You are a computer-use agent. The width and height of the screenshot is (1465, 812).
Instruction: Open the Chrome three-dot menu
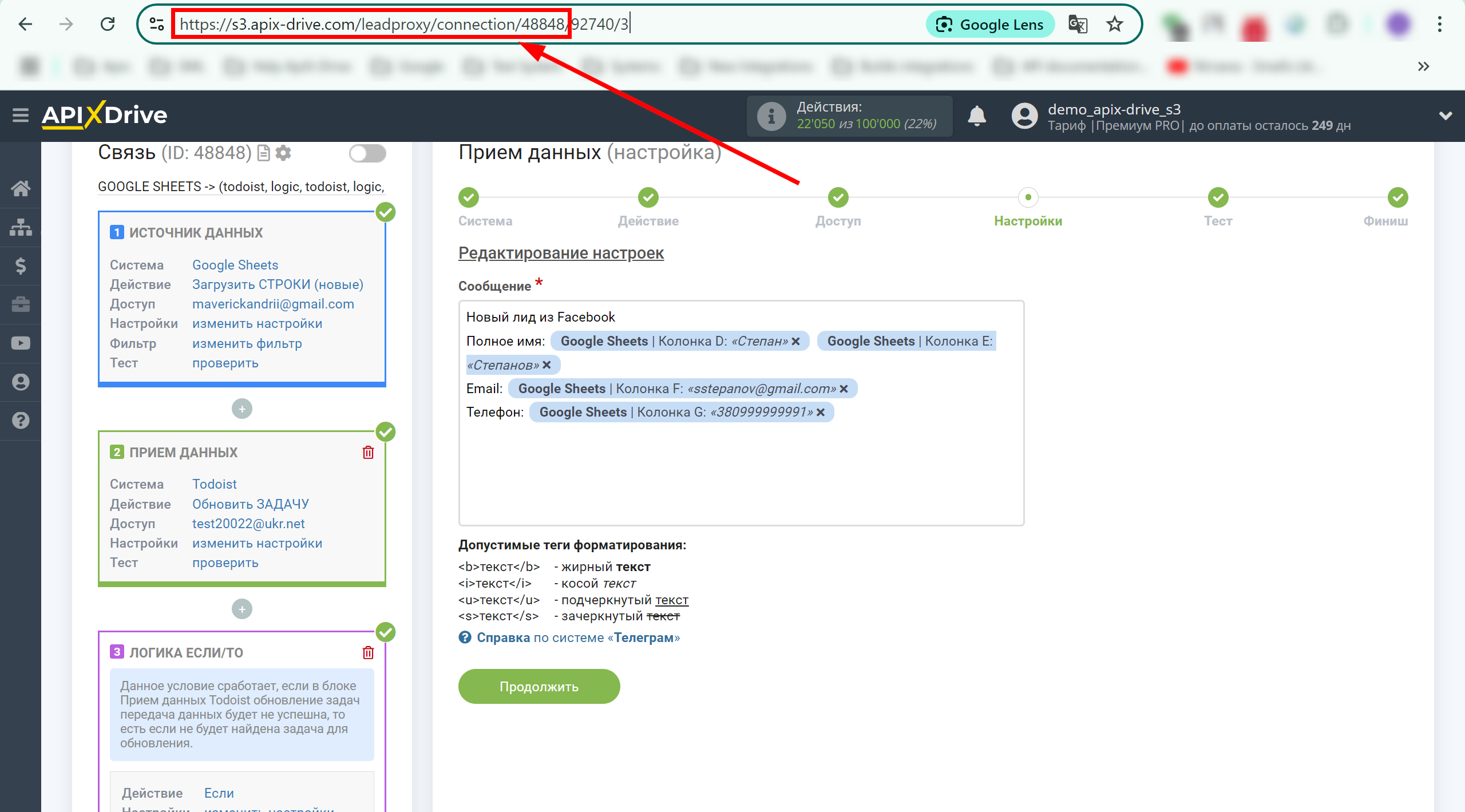1439,24
